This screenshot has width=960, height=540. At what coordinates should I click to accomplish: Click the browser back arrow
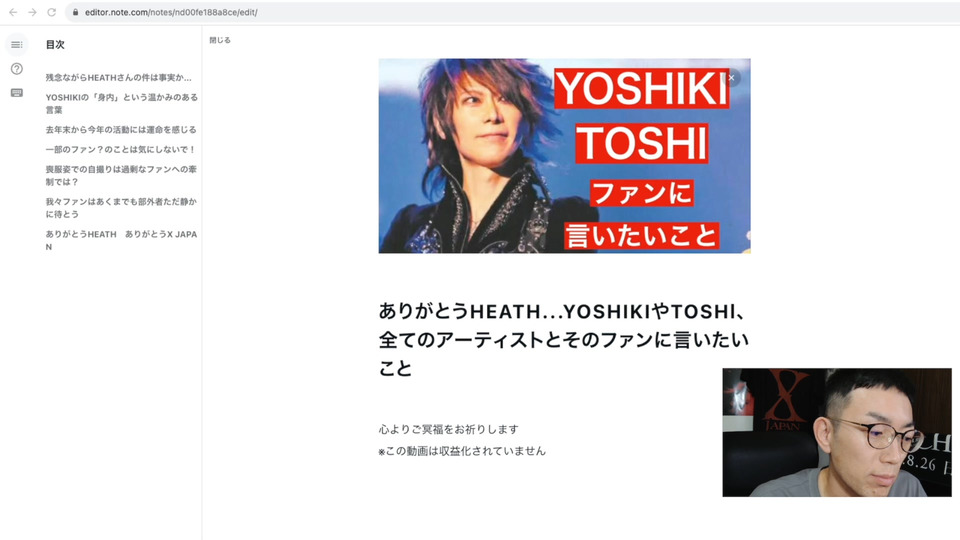tap(13, 12)
